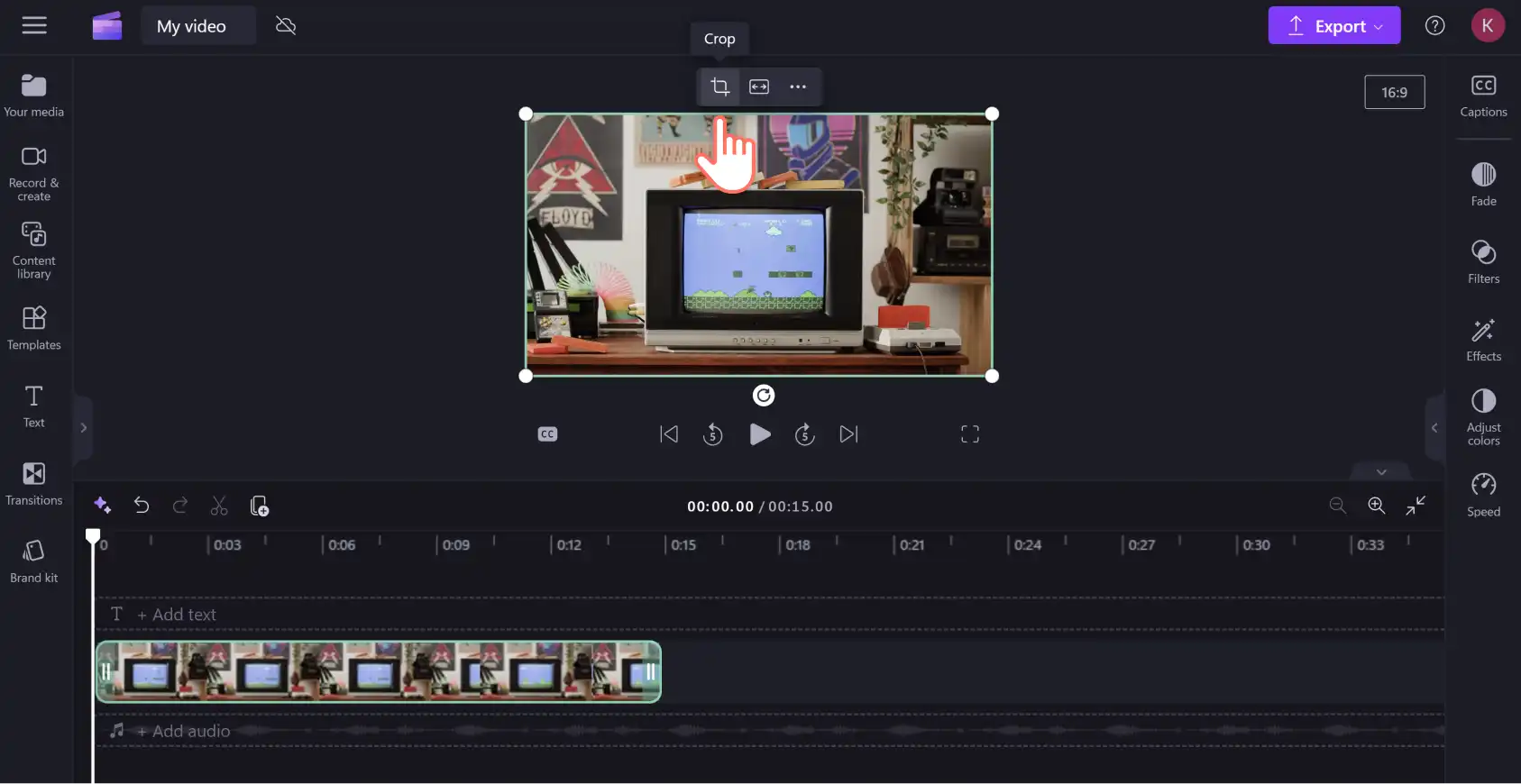Click the Split scissors icon
Image resolution: width=1521 pixels, height=784 pixels.
point(219,506)
